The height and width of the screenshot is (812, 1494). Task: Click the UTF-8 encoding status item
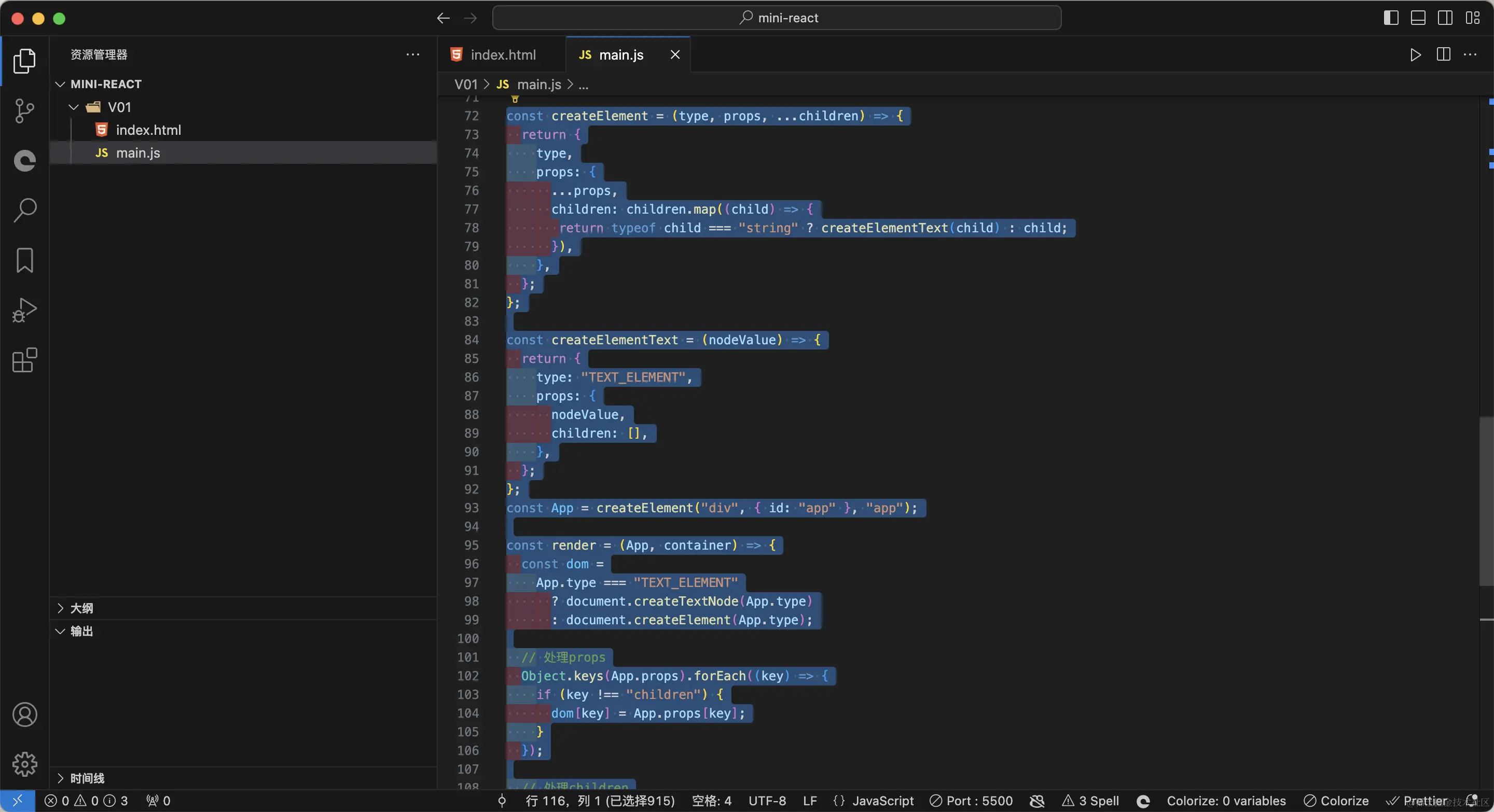click(767, 801)
